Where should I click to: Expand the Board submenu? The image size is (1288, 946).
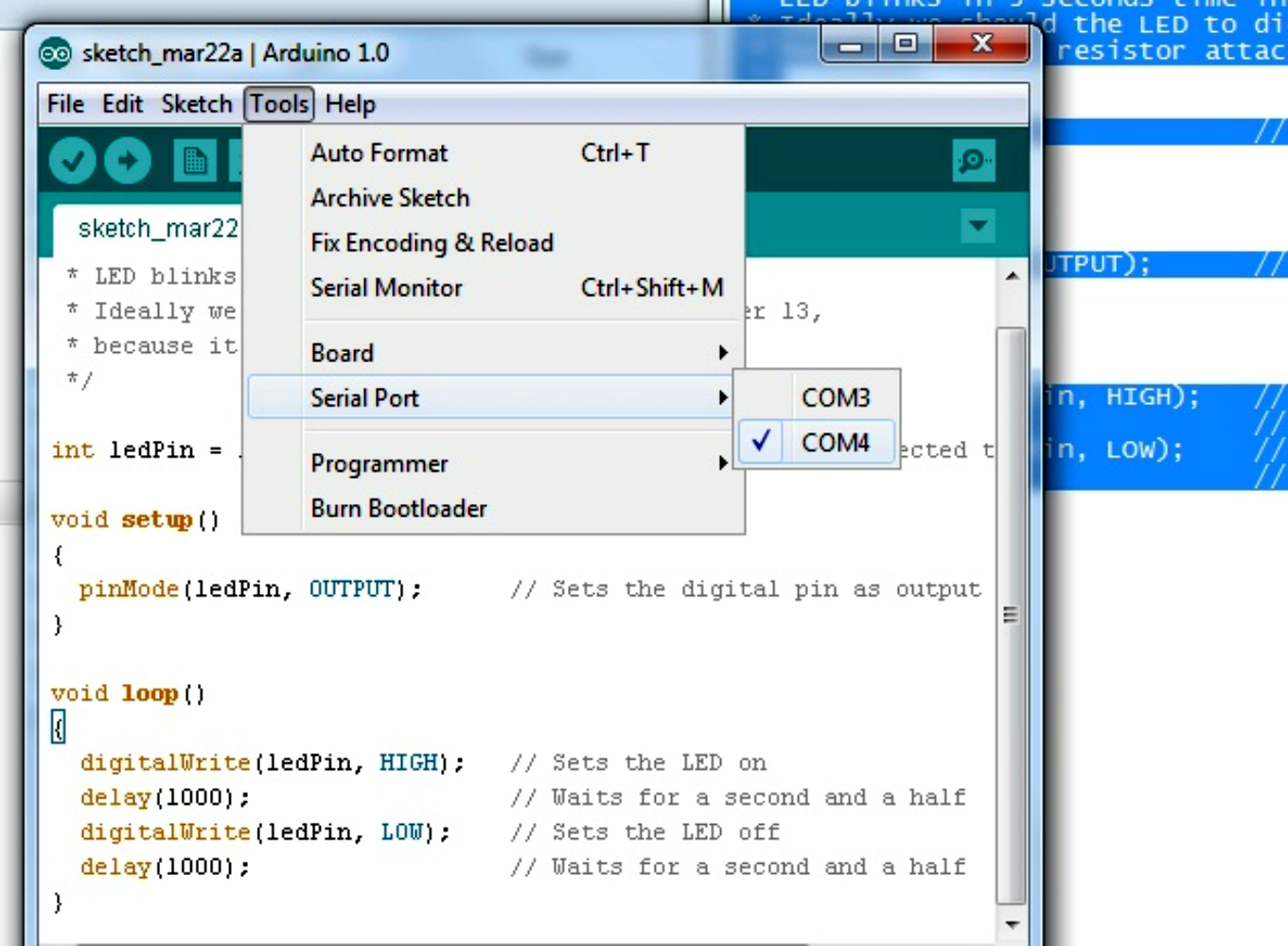tap(494, 353)
